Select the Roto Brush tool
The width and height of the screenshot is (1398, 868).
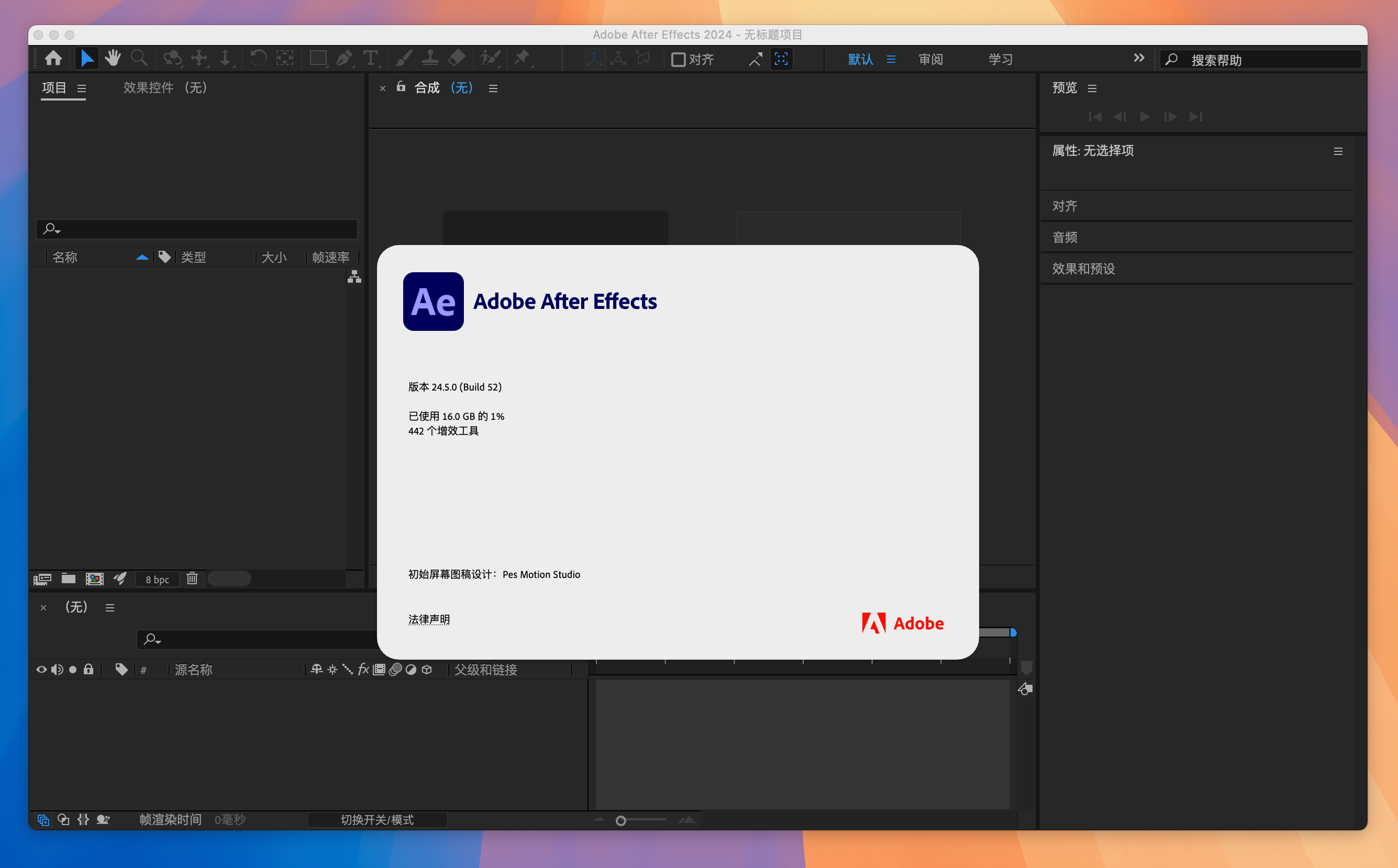click(490, 59)
